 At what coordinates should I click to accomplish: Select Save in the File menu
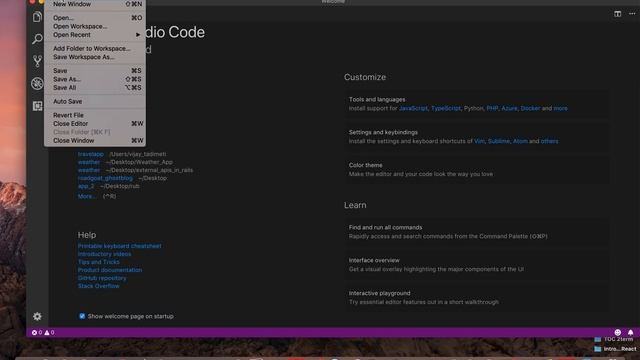tap(95, 71)
